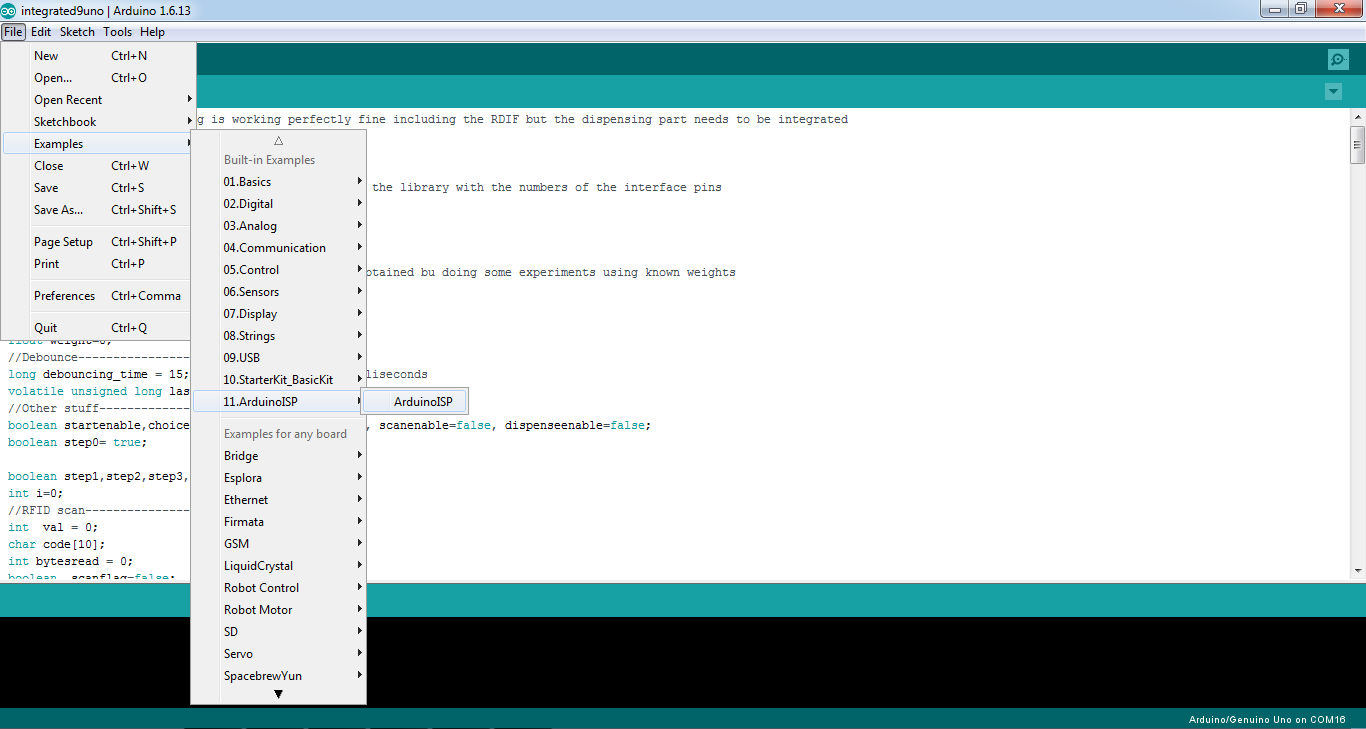Open the Tools menu
This screenshot has height=729, width=1366.
pos(118,32)
